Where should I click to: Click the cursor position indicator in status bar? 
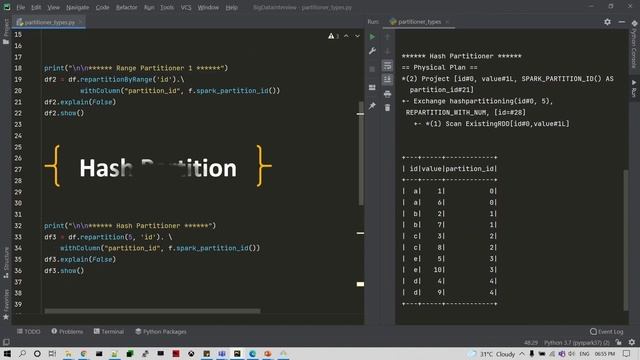click(531, 342)
